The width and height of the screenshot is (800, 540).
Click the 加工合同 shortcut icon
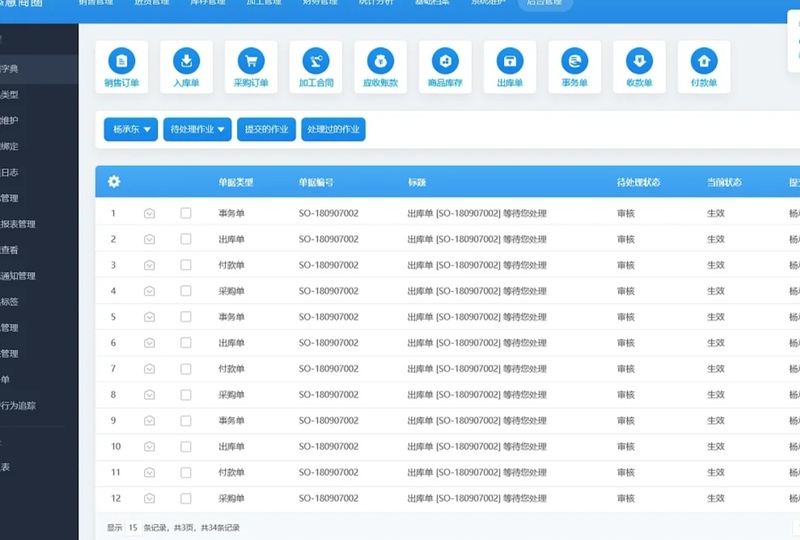[315, 60]
